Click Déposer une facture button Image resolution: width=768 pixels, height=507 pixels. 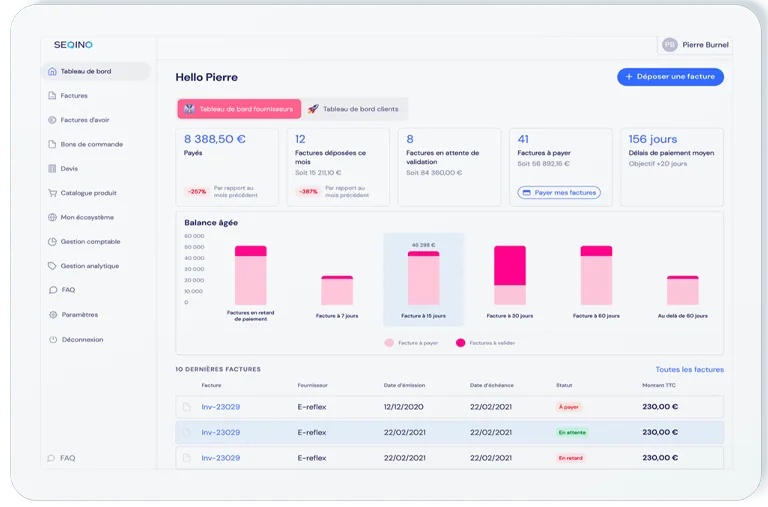(670, 77)
